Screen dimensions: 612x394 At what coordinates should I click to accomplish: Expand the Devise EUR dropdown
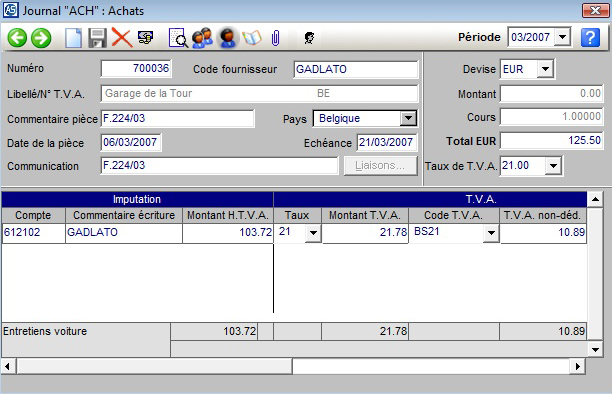pyautogui.click(x=545, y=69)
